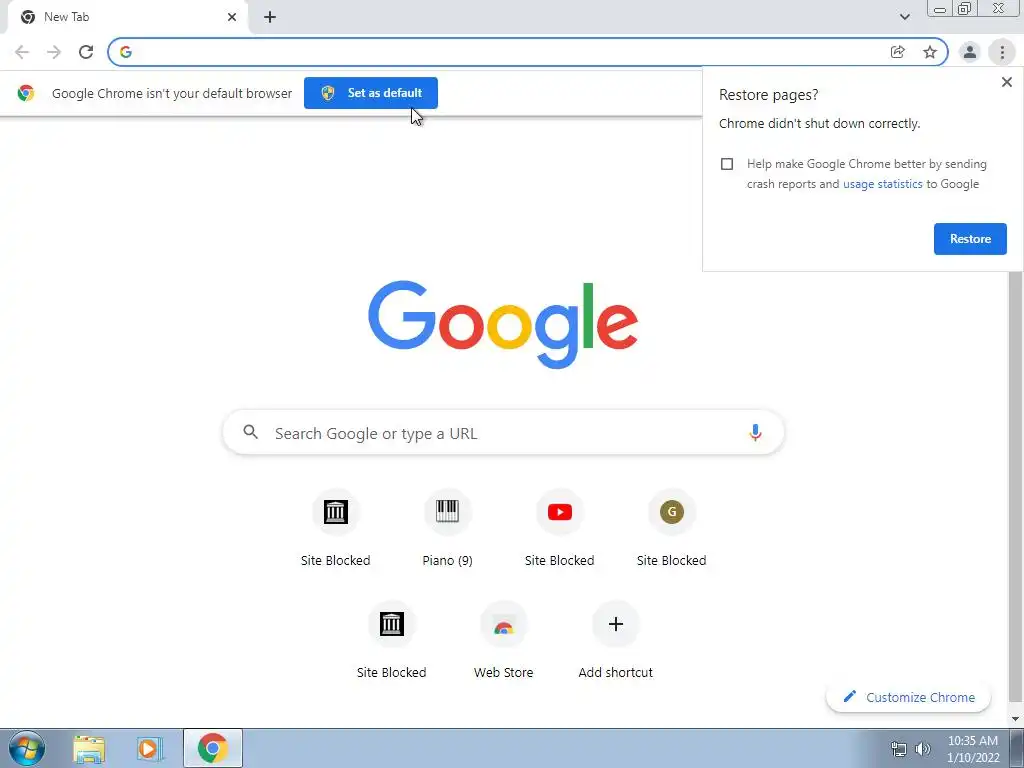Enable sending crash reports checkbox
The height and width of the screenshot is (768, 1024).
[727, 164]
